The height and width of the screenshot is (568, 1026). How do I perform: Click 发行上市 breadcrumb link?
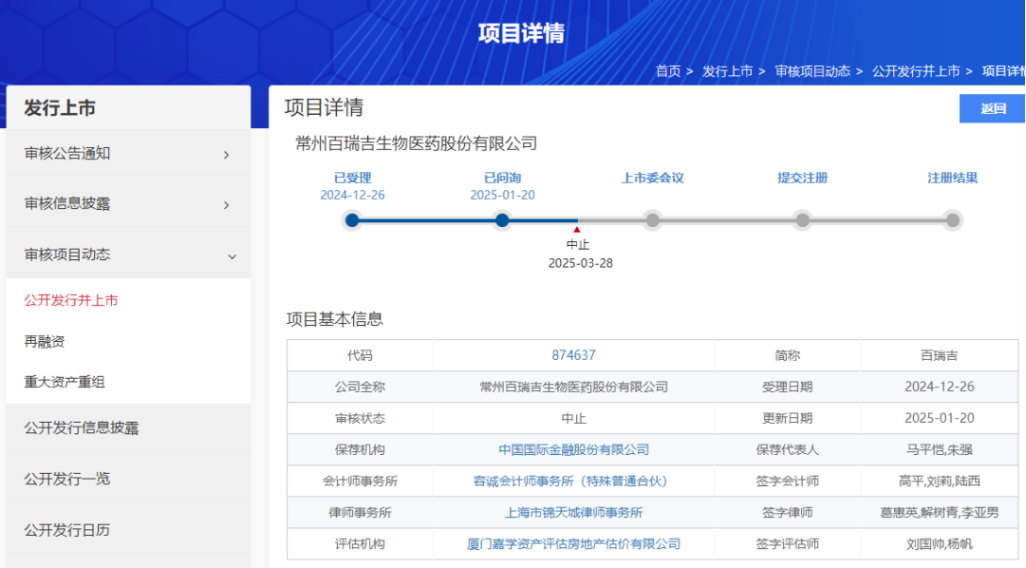coord(727,71)
